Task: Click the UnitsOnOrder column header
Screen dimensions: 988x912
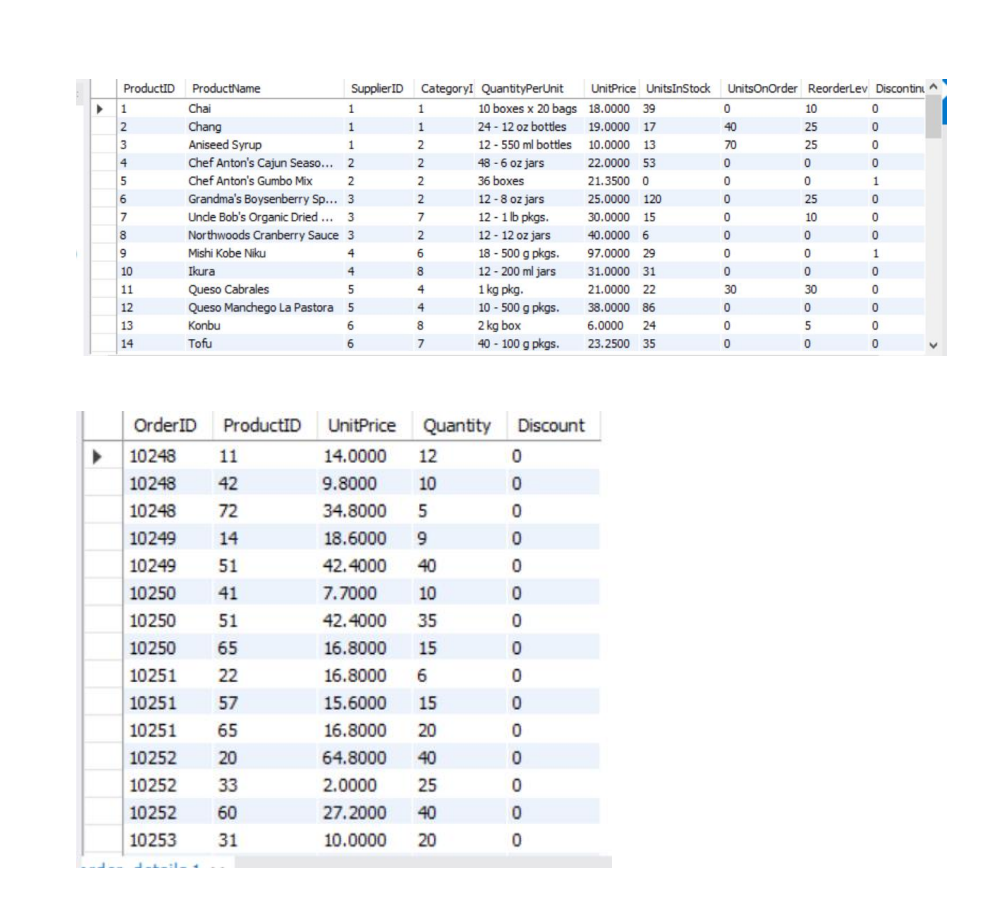Action: 762,89
